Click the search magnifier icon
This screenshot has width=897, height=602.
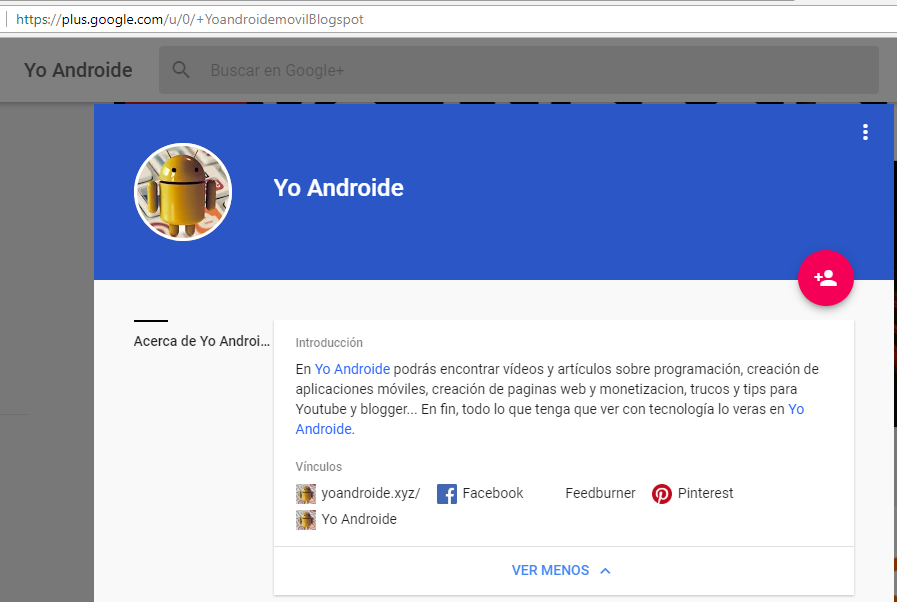[x=181, y=70]
